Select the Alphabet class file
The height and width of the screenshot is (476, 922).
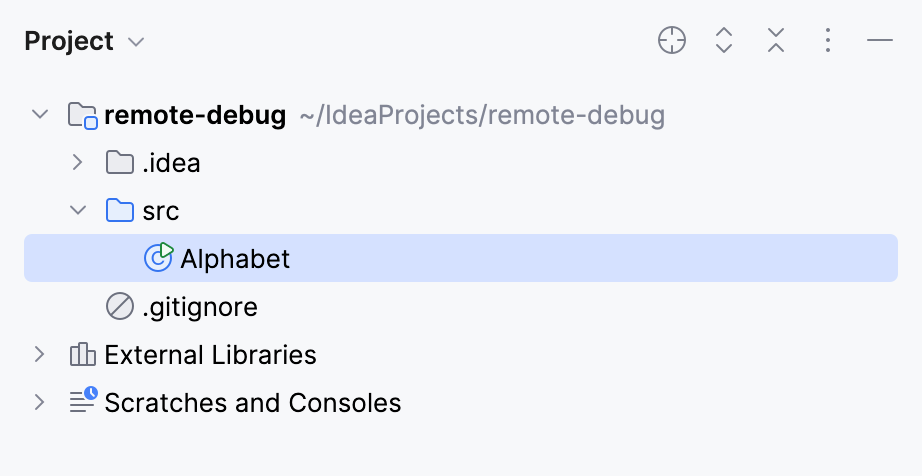(235, 259)
